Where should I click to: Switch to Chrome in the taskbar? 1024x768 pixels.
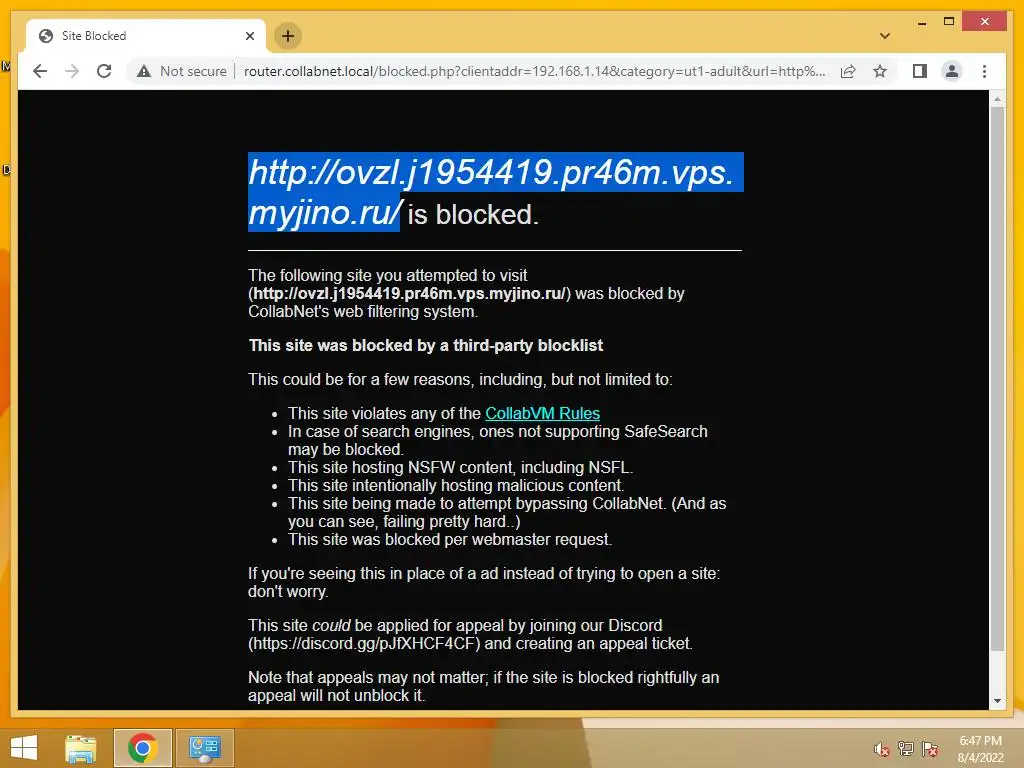(x=142, y=748)
